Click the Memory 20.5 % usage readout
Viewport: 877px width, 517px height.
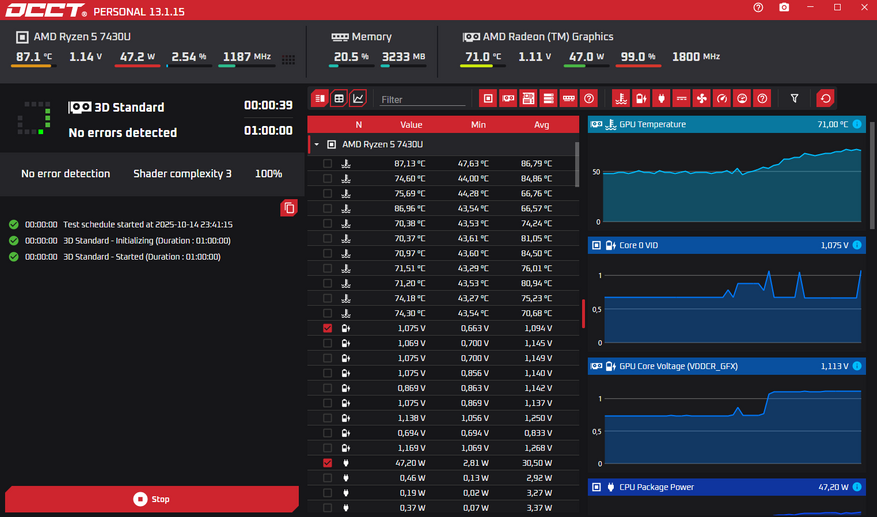(351, 57)
